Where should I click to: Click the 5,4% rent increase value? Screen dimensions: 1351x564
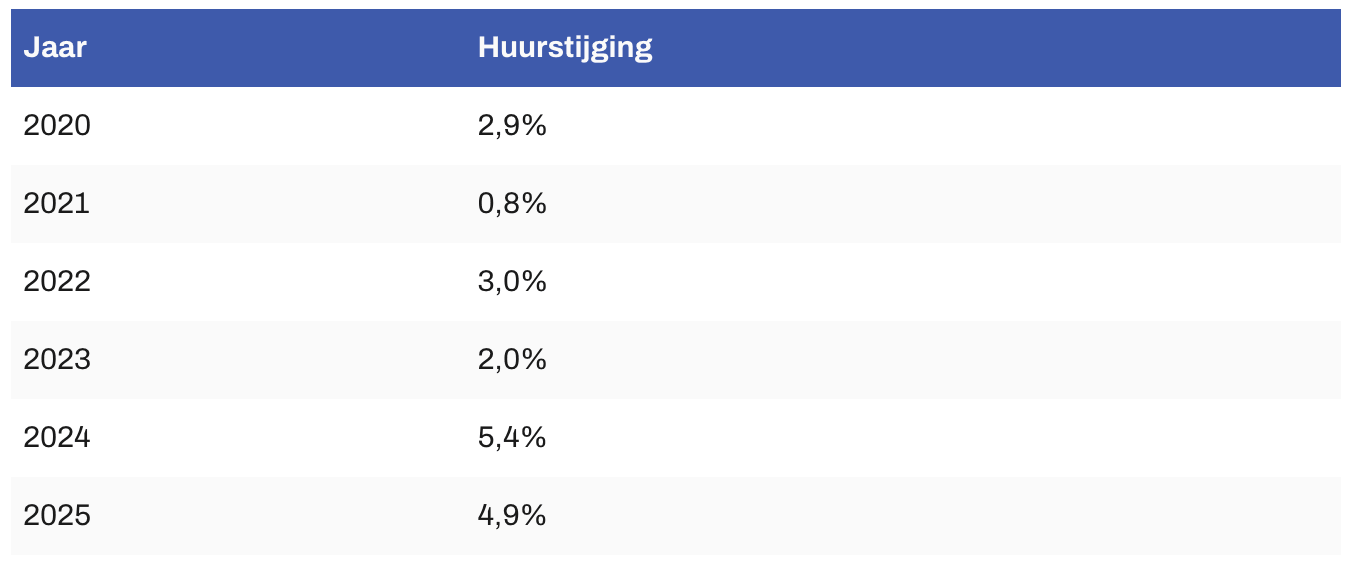512,438
